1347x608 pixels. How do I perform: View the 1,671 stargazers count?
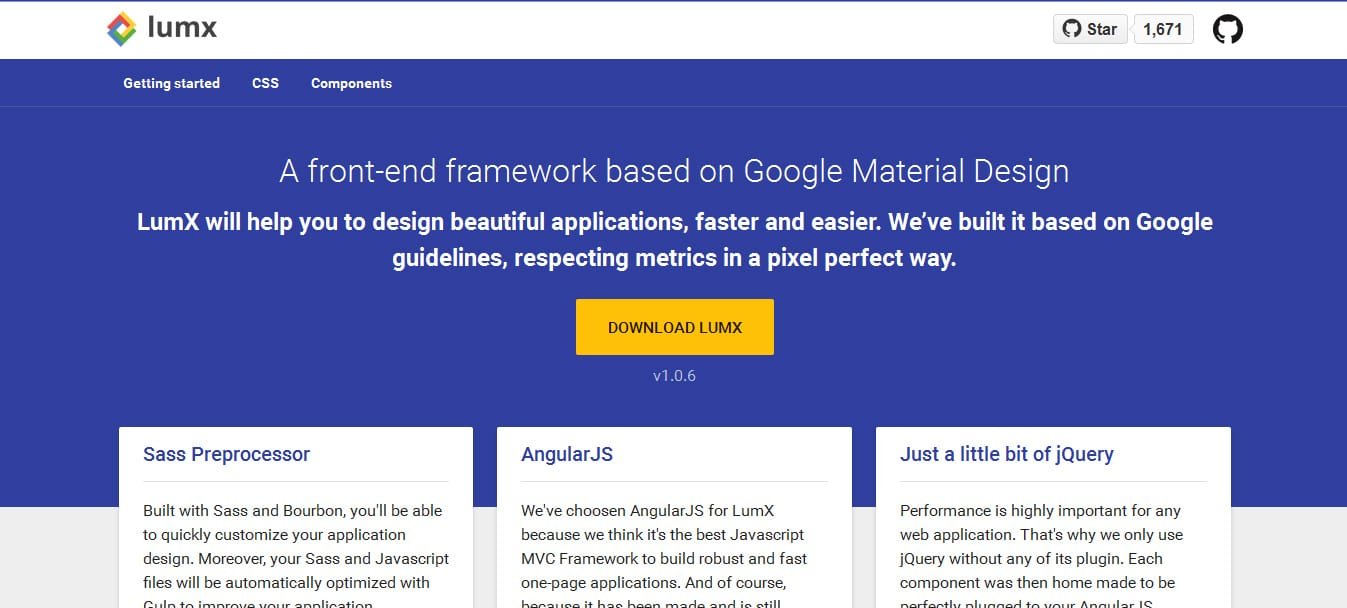[1162, 29]
